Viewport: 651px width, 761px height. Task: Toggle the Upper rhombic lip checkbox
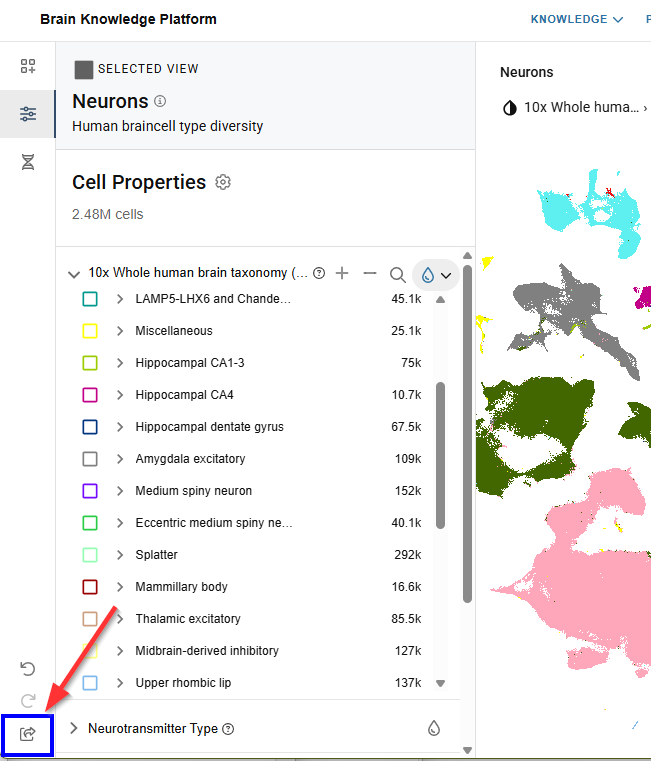tap(90, 683)
